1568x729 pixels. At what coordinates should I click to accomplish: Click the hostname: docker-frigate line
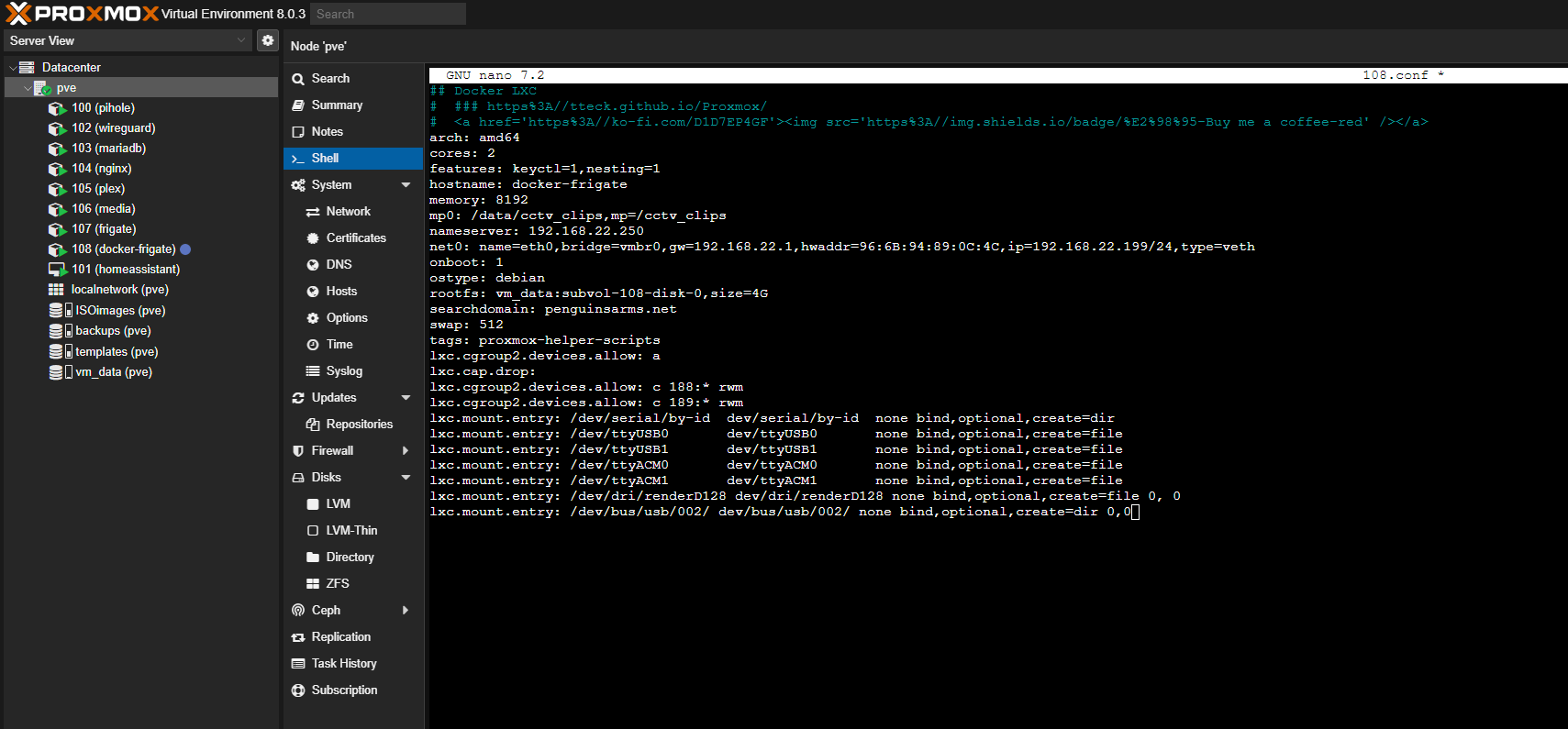coord(528,184)
